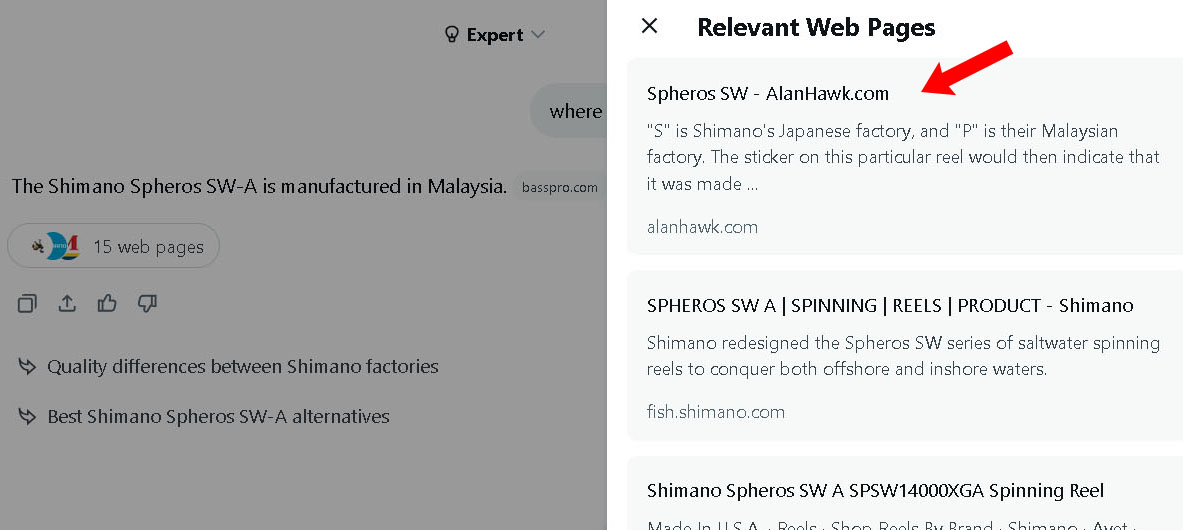Screen dimensions: 1183x530
Task: Expand the Expert mode dropdown chevron
Action: pyautogui.click(x=538, y=35)
